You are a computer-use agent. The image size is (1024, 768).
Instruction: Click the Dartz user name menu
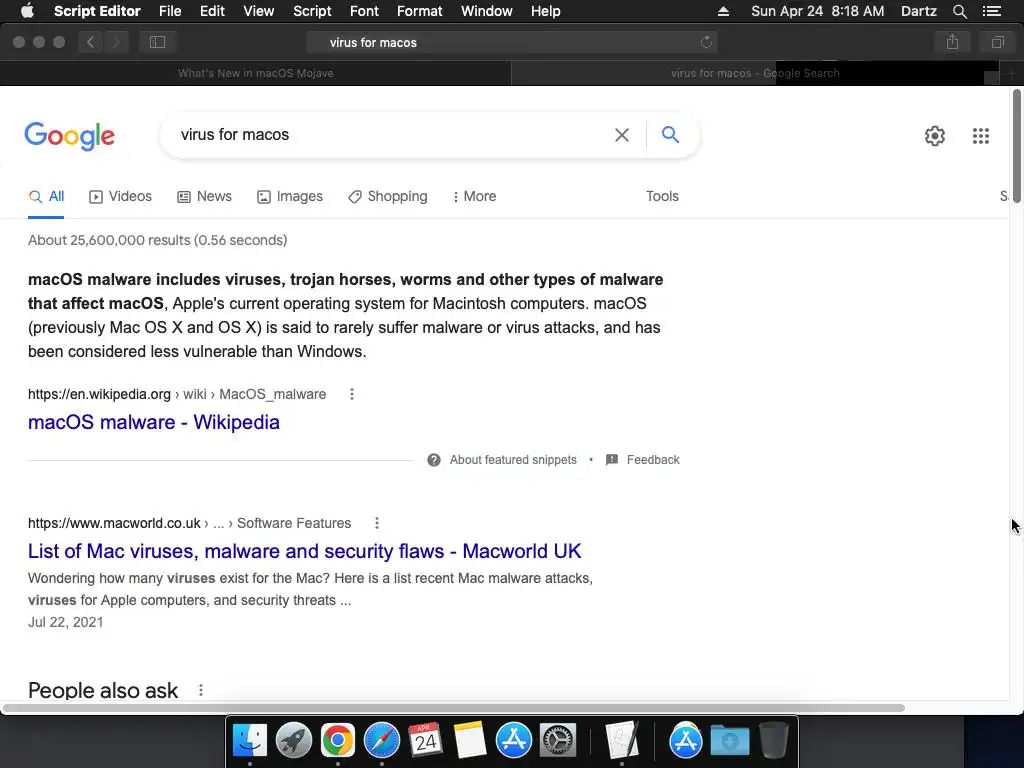(918, 11)
